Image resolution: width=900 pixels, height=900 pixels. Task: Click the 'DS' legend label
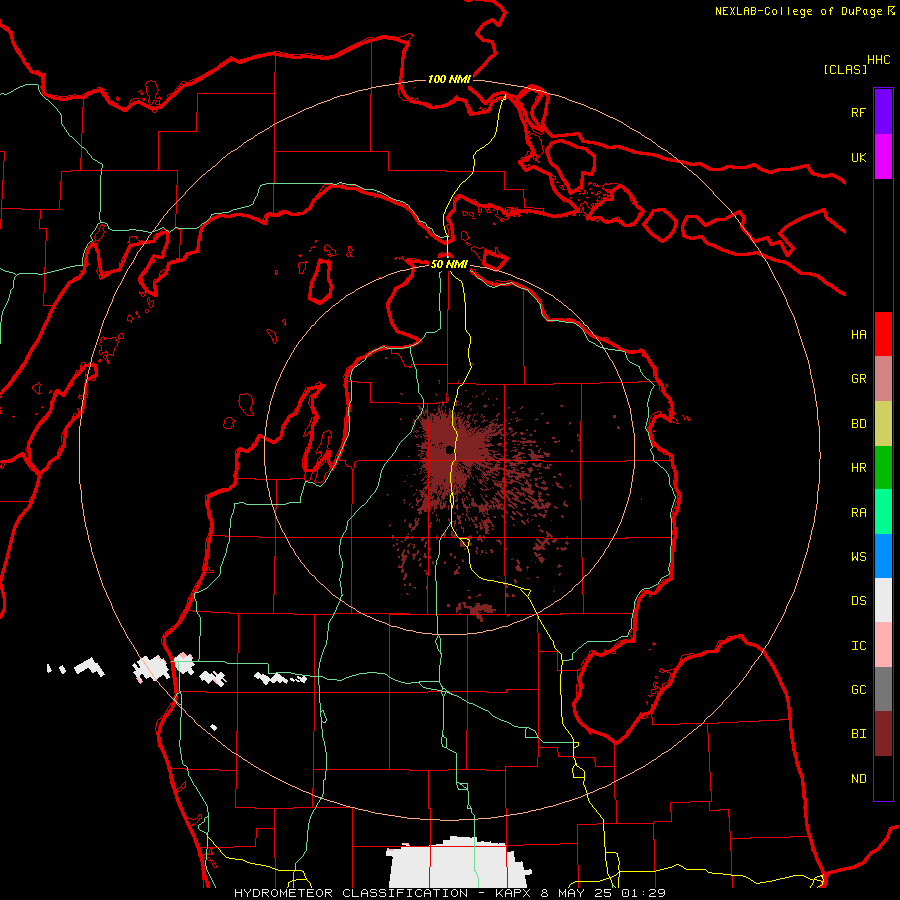point(858,601)
